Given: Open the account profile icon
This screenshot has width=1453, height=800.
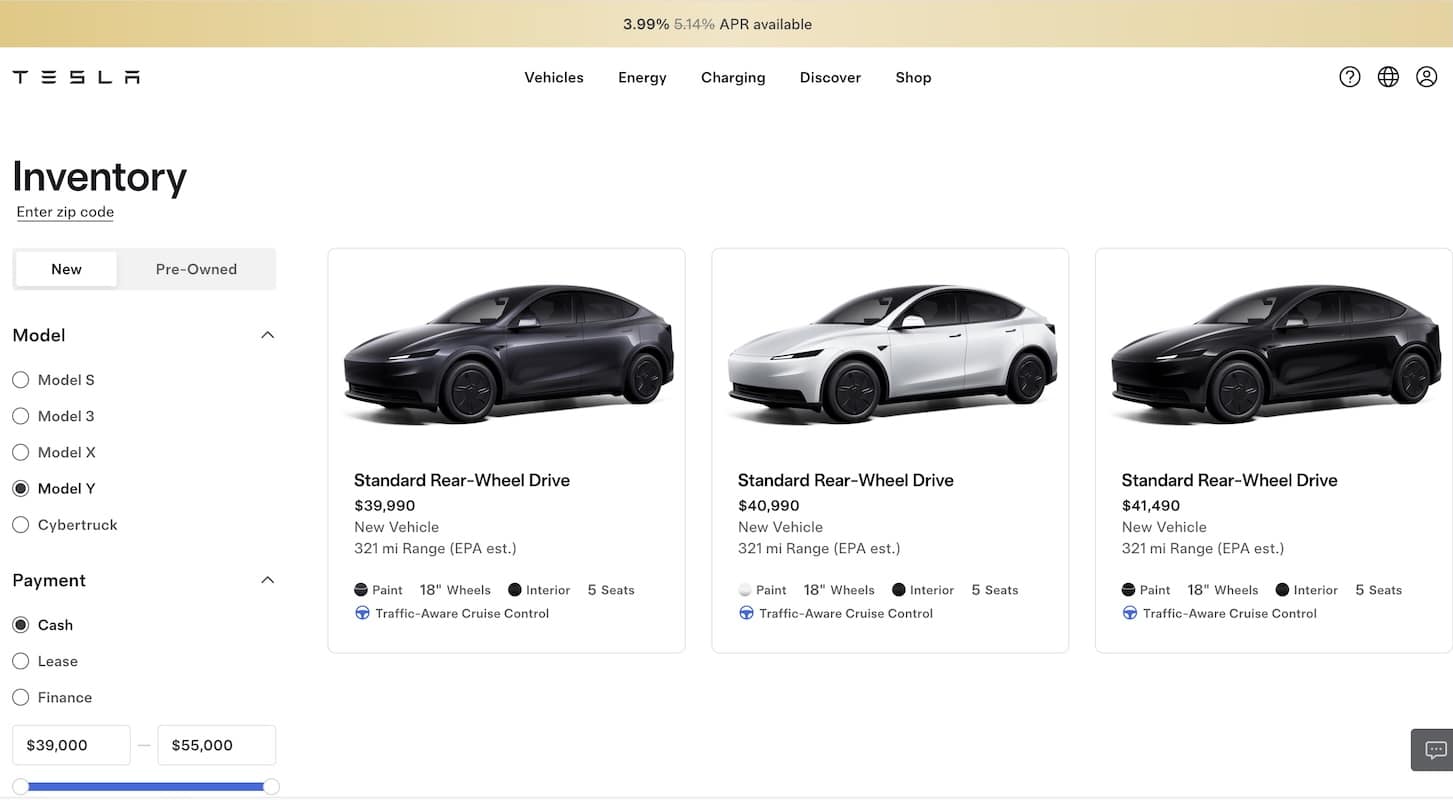Looking at the screenshot, I should pos(1426,76).
